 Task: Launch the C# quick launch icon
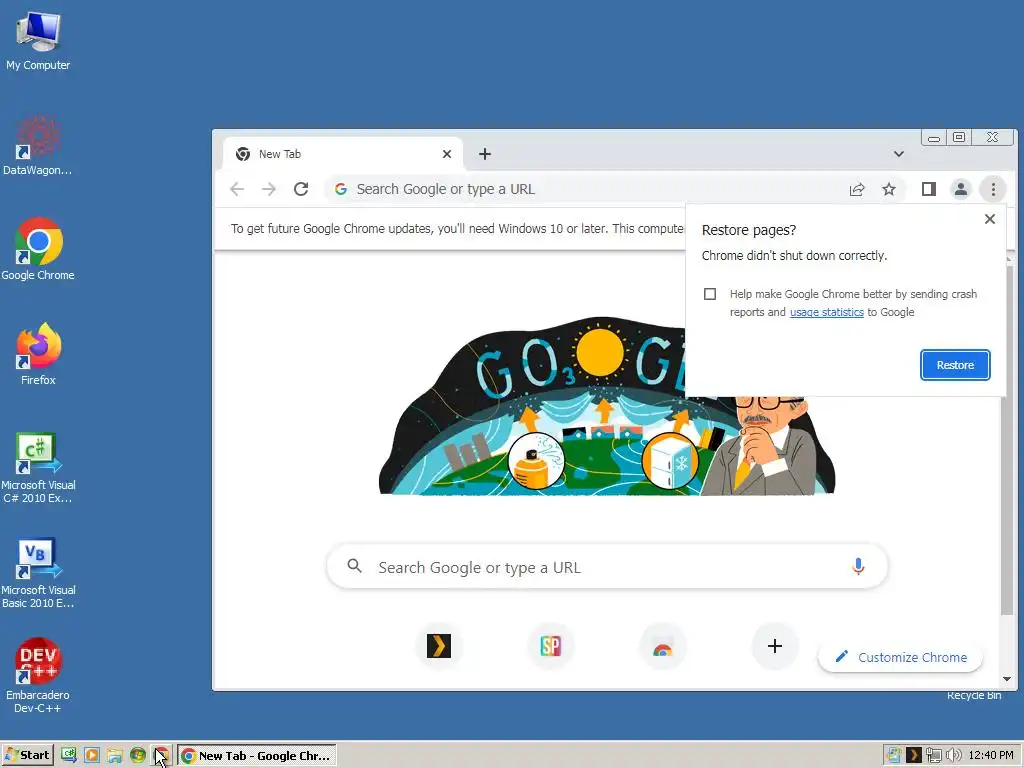coord(69,756)
